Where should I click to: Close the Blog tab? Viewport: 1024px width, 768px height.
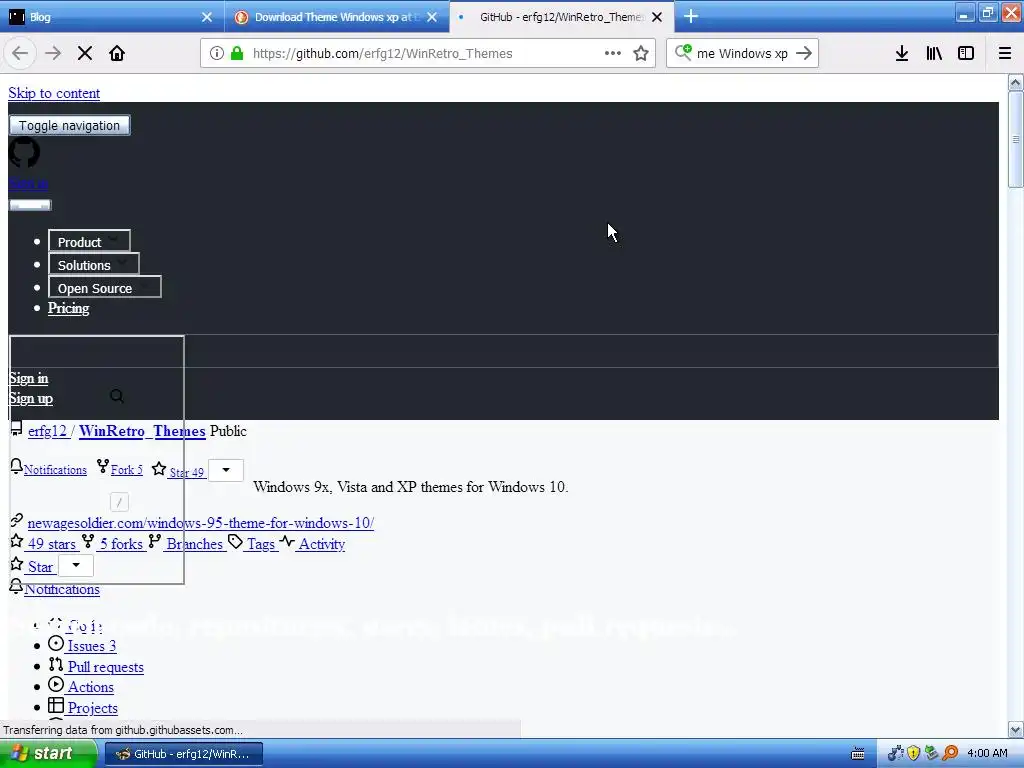207,17
